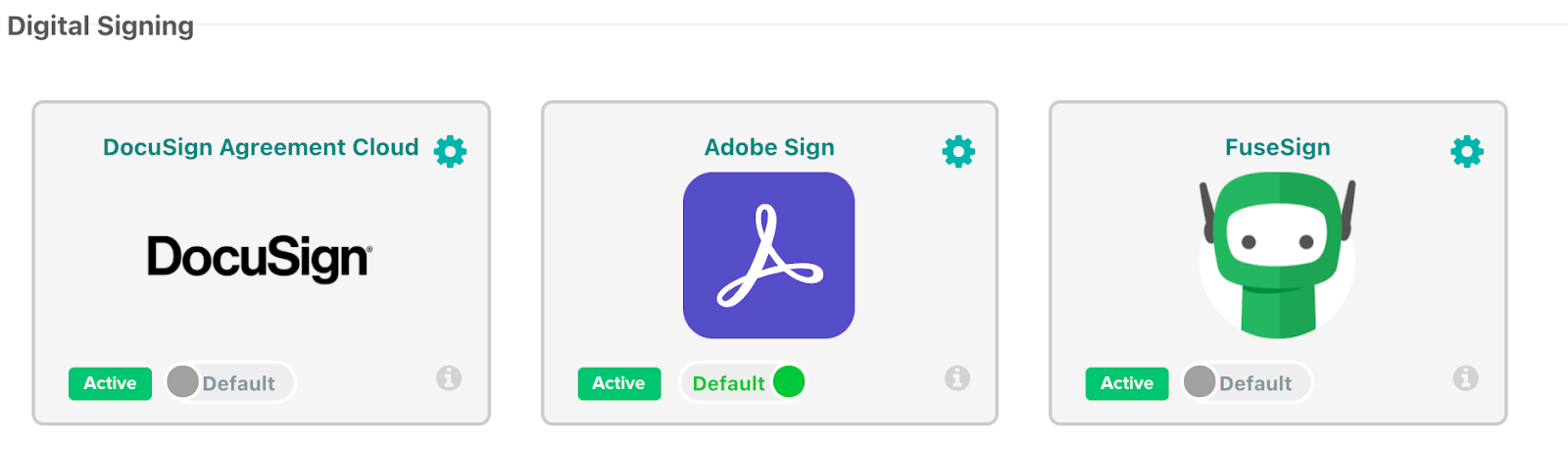Click DocuSign's Active status button
1568x449 pixels.
point(110,383)
